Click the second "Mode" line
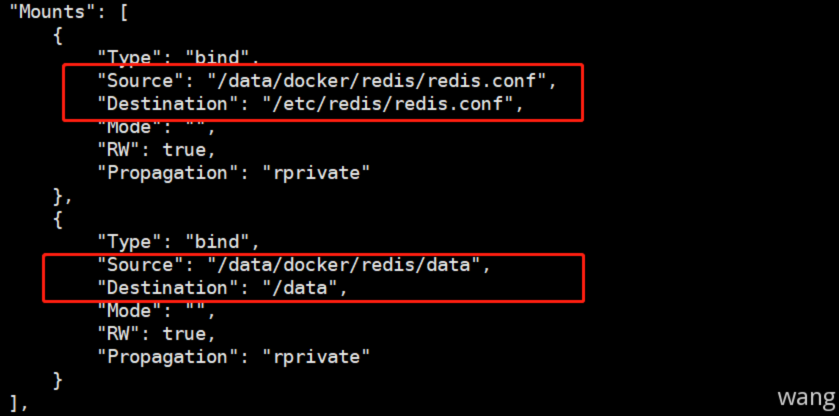The image size is (839, 416). [155, 311]
